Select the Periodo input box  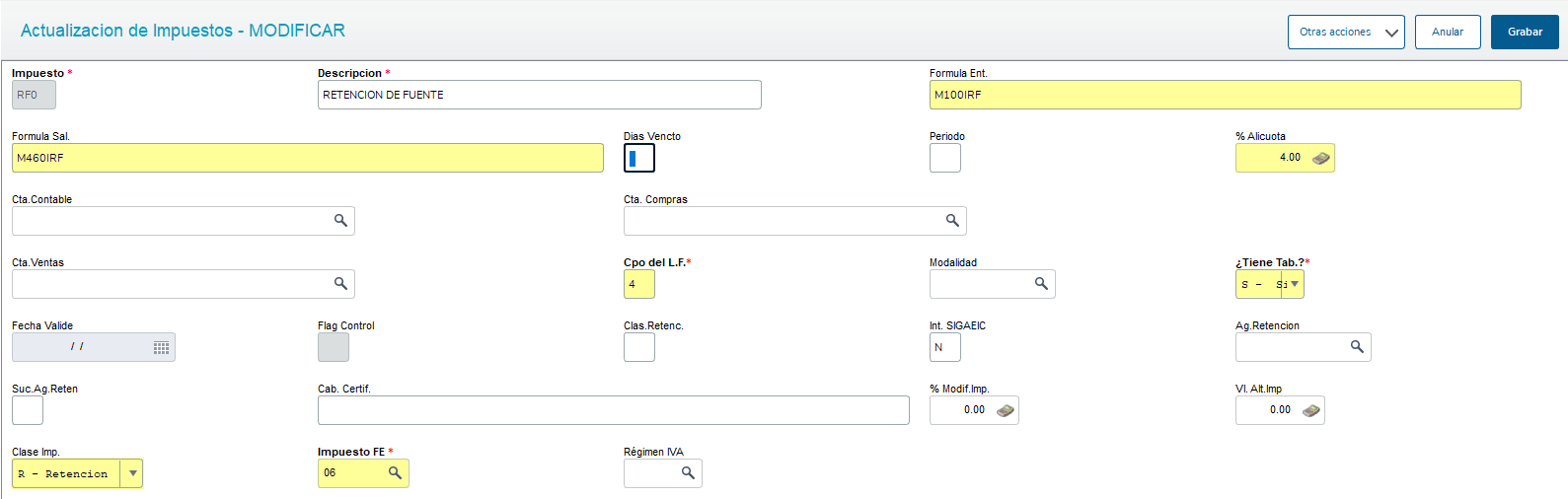[944, 158]
